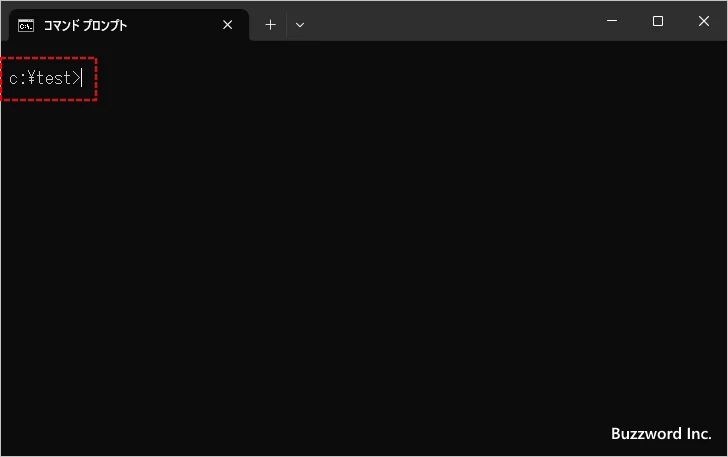
Task: Click the red dashed highlight box border
Action: click(96, 80)
